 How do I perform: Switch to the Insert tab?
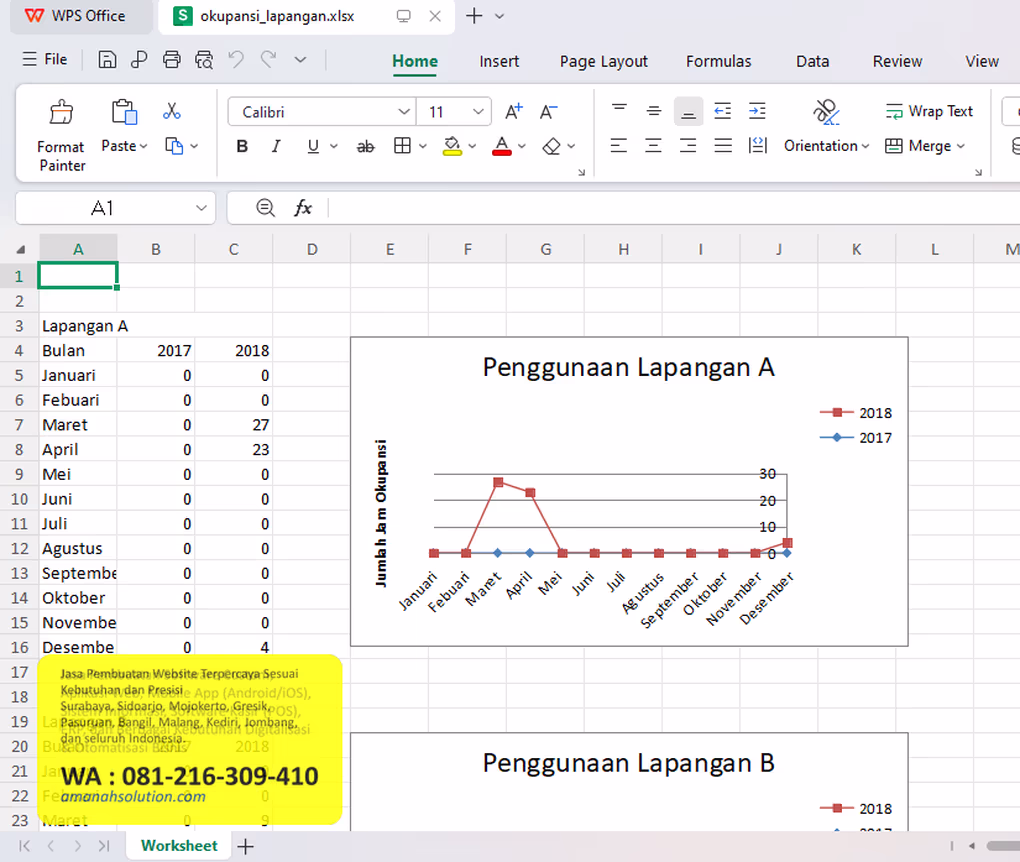[499, 61]
